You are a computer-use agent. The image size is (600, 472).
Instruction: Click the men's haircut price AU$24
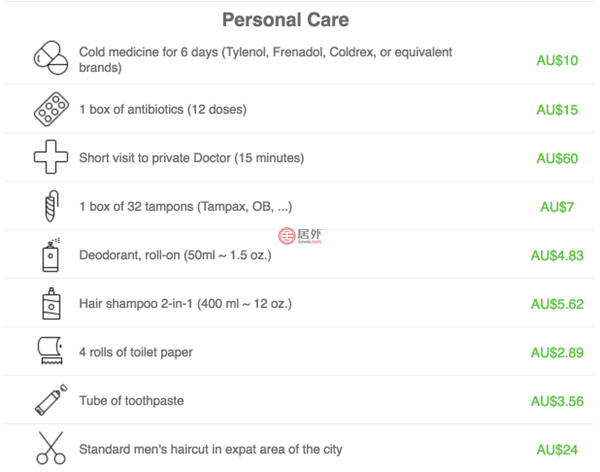tap(557, 449)
